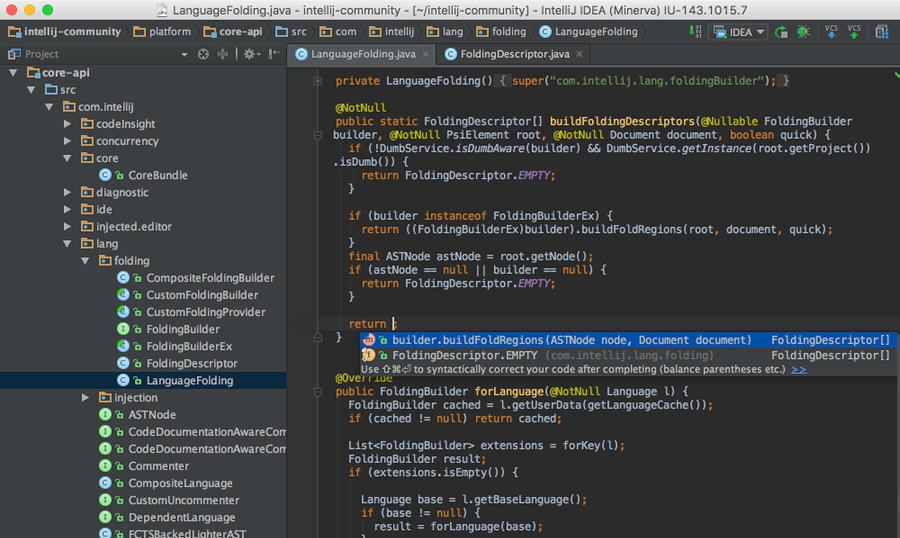Expand the diagnostic package

tap(67, 192)
